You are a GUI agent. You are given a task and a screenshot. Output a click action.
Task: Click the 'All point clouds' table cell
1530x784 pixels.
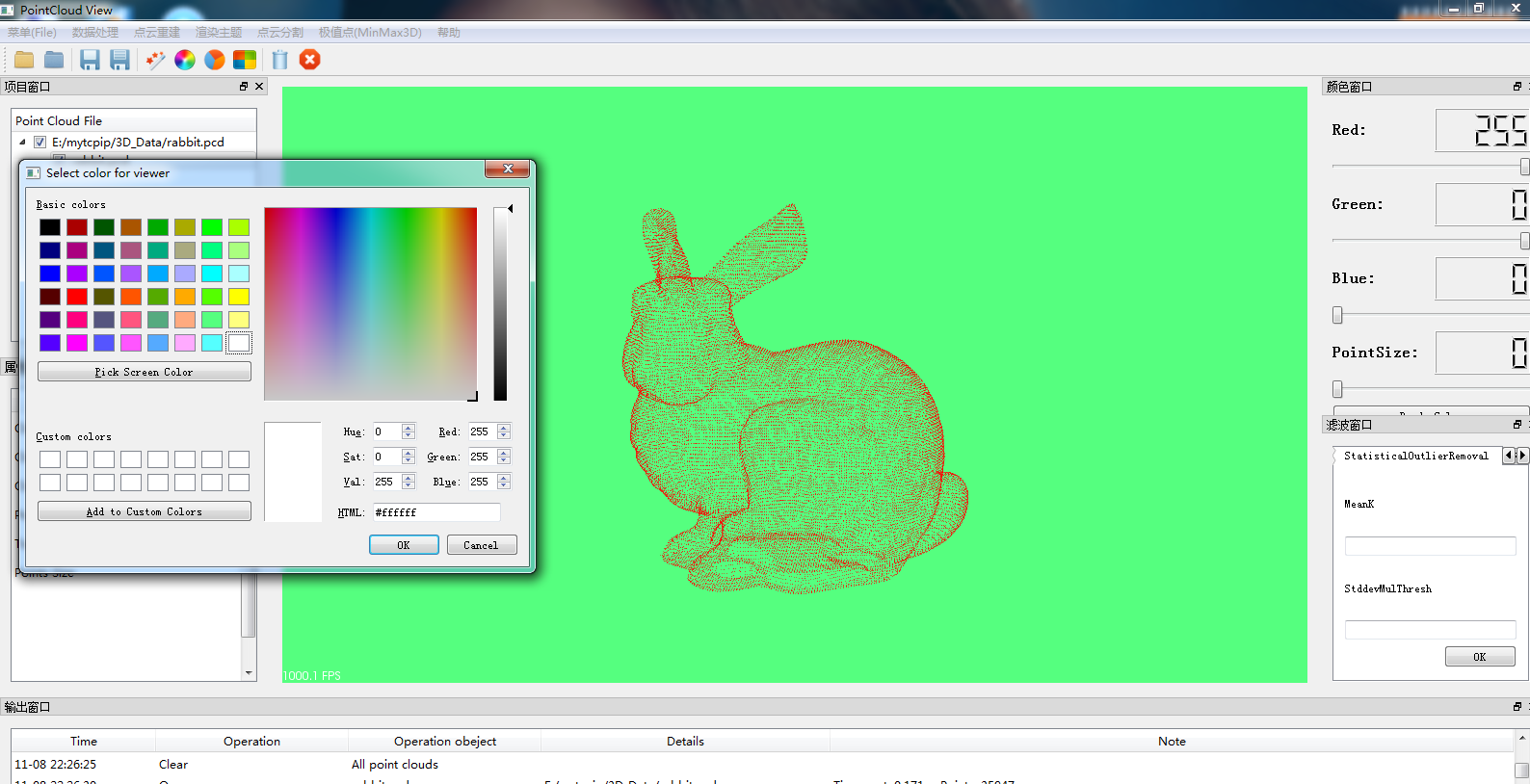tap(395, 764)
